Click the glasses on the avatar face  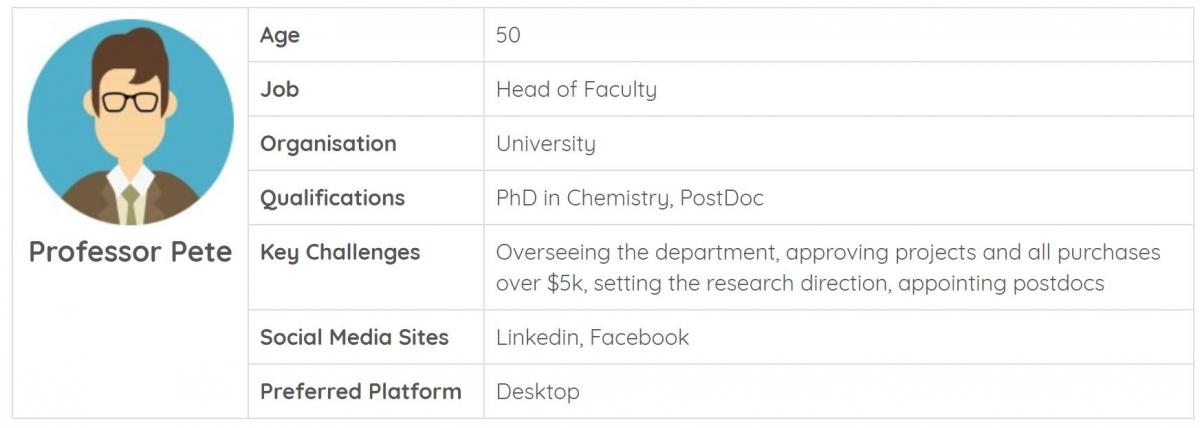(x=131, y=101)
